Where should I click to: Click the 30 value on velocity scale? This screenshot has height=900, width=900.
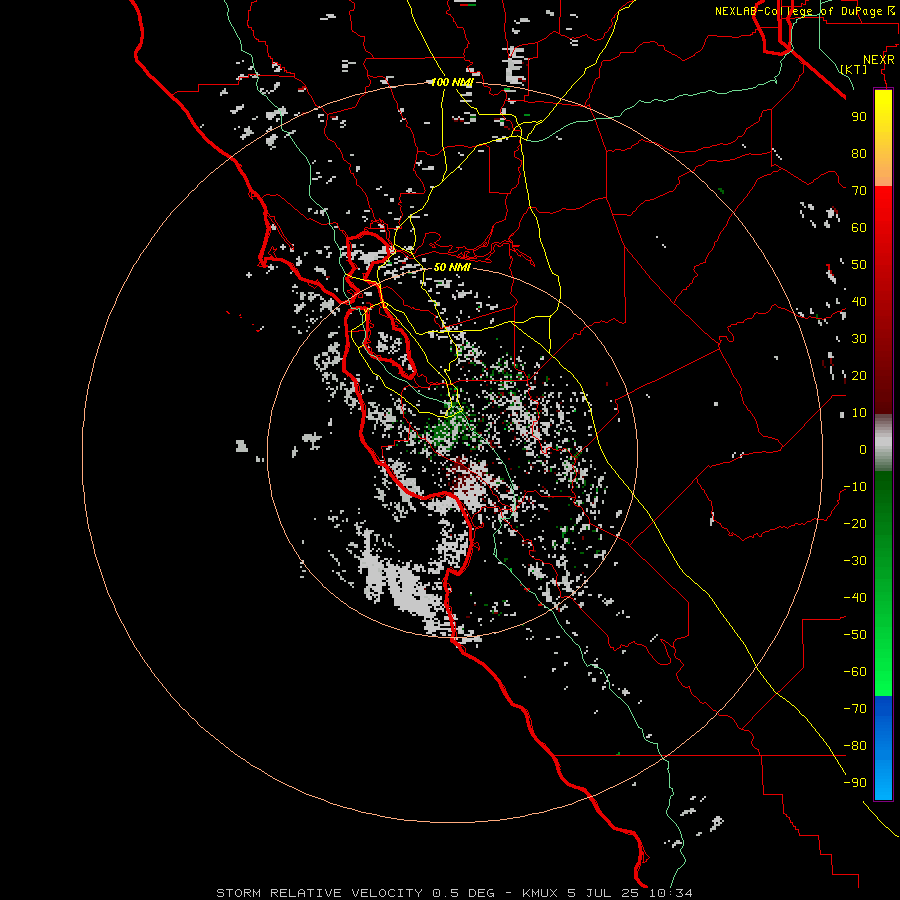click(x=859, y=339)
